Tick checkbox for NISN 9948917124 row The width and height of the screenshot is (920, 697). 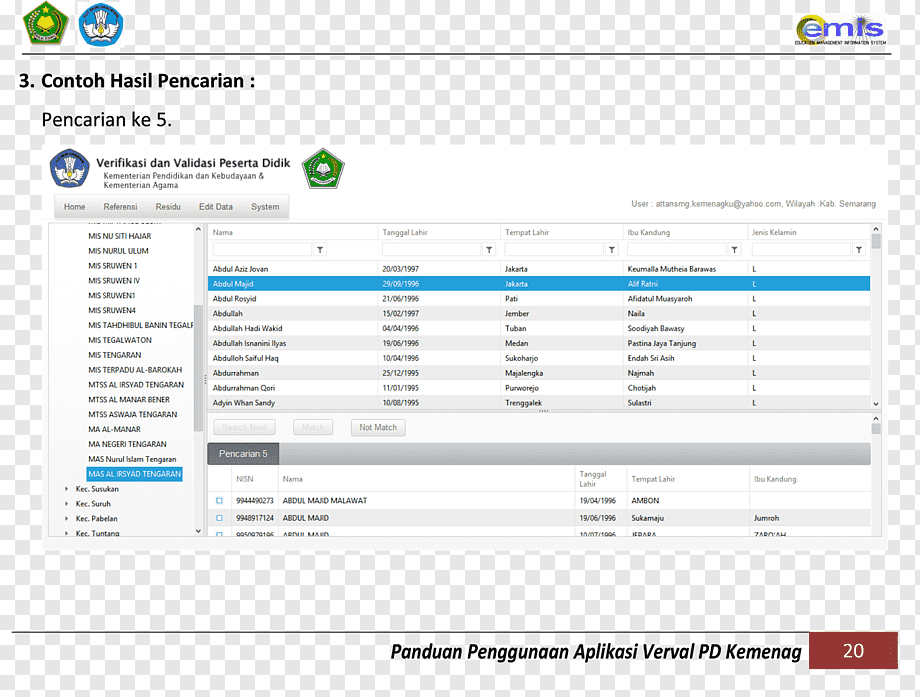click(x=219, y=518)
